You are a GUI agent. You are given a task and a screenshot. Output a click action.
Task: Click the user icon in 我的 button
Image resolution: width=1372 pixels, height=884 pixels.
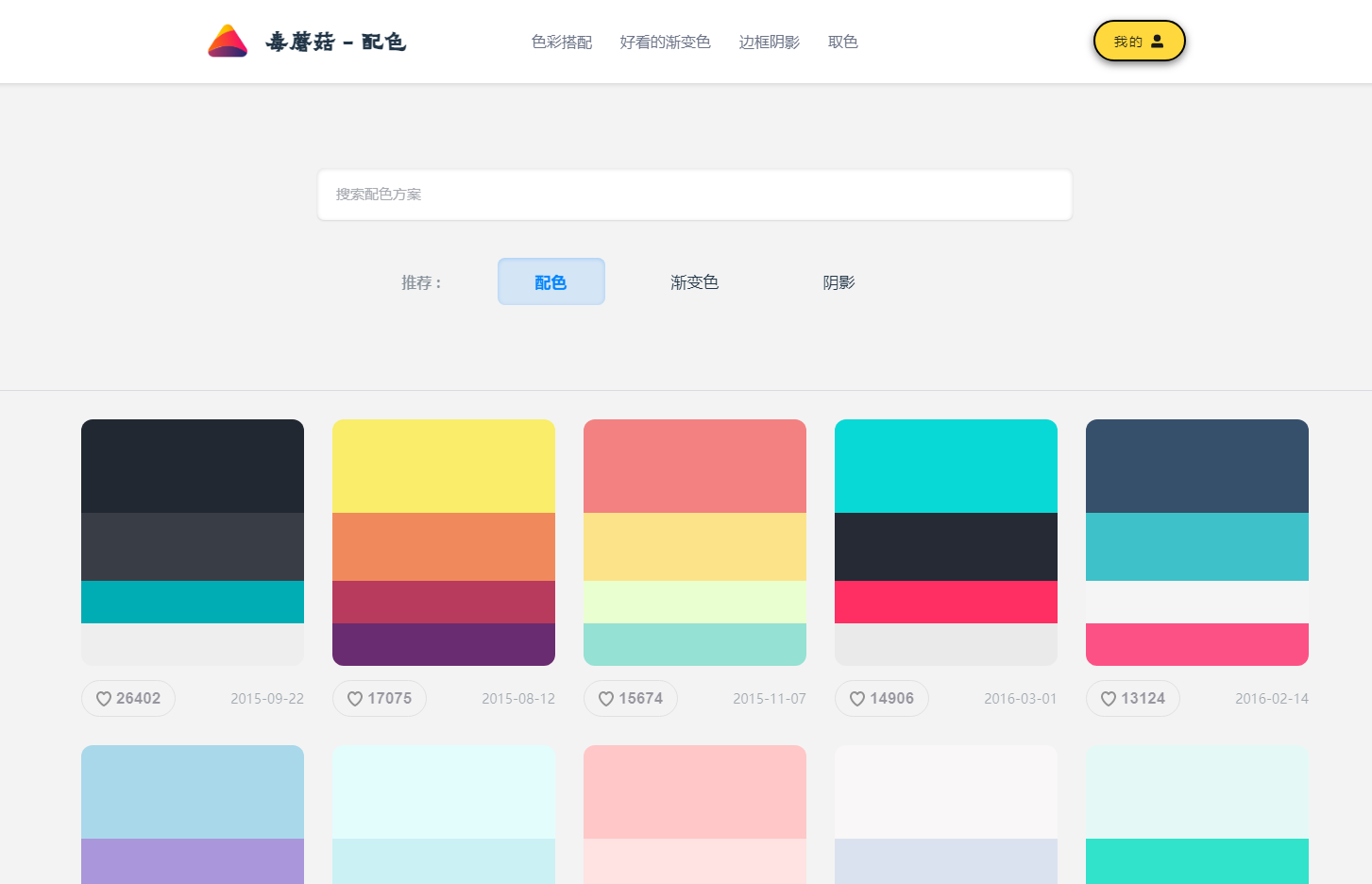click(1157, 42)
